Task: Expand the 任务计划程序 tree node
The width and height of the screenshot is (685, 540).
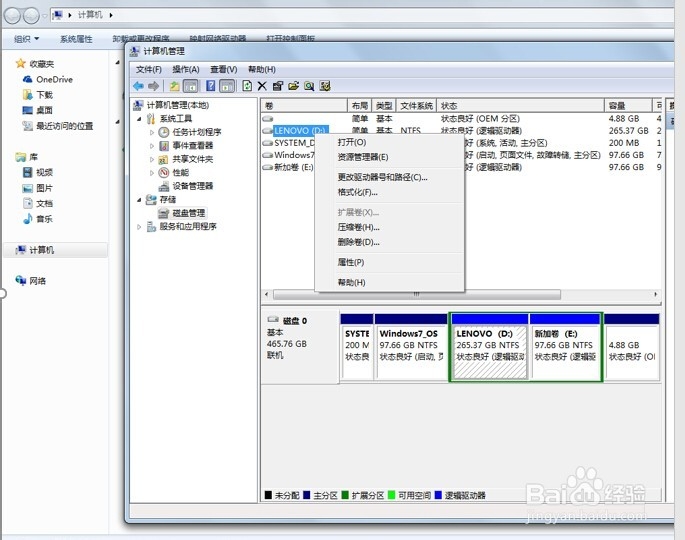Action: tap(152, 132)
